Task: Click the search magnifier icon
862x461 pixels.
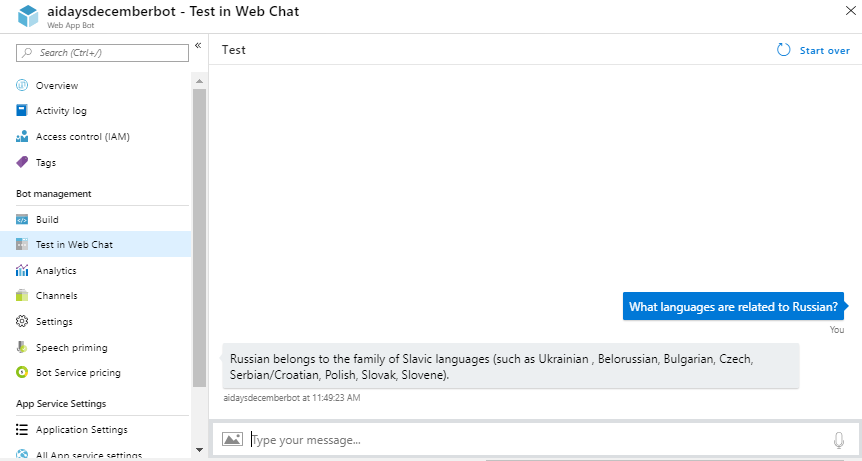Action: pyautogui.click(x=27, y=53)
